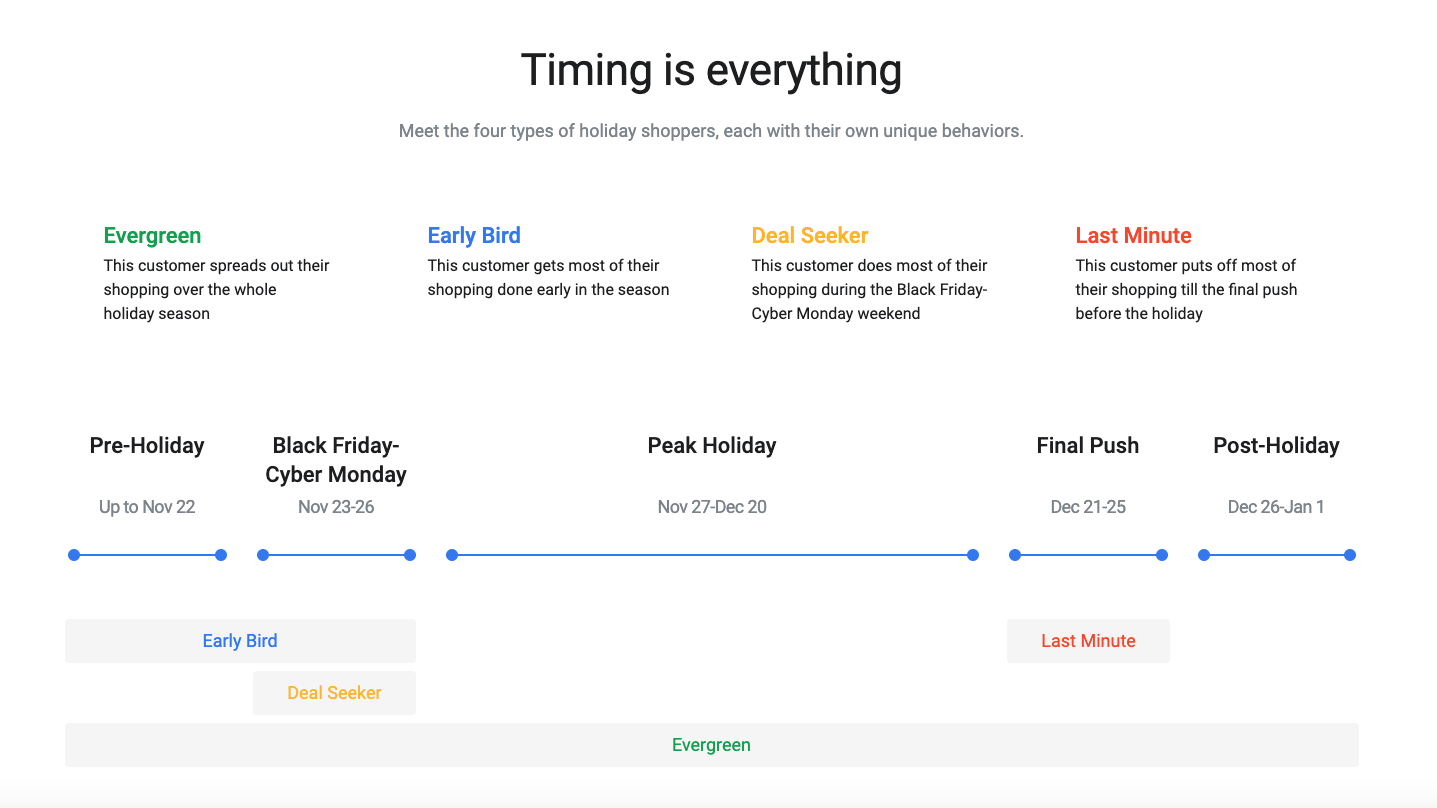This screenshot has width=1437, height=808.
Task: Click the Post-Holiday timeline end dot
Action: [x=1350, y=555]
